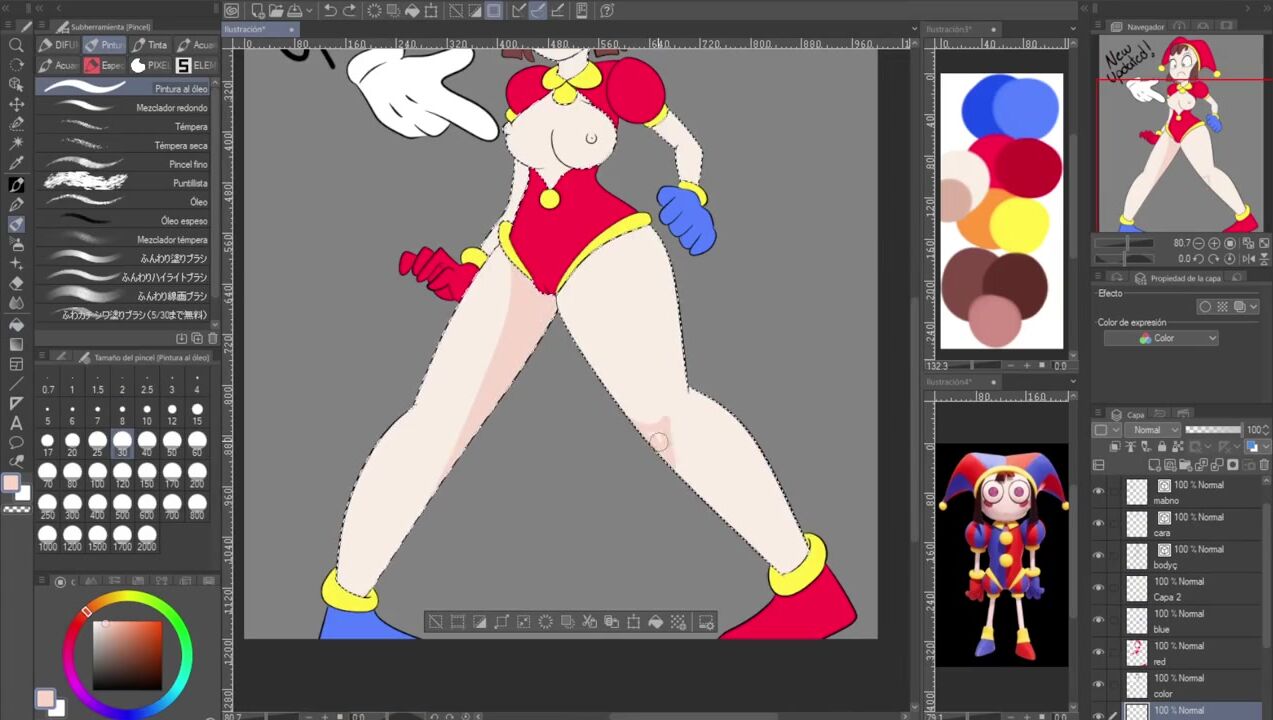1273x720 pixels.
Task: Hide the 'red' layer eye icon
Action: [1099, 652]
